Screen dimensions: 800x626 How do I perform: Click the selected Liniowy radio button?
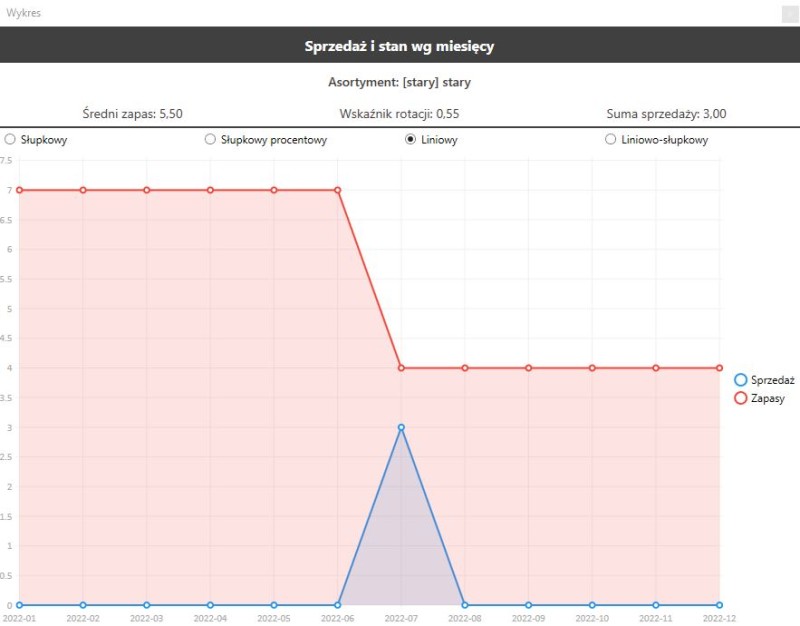[410, 140]
